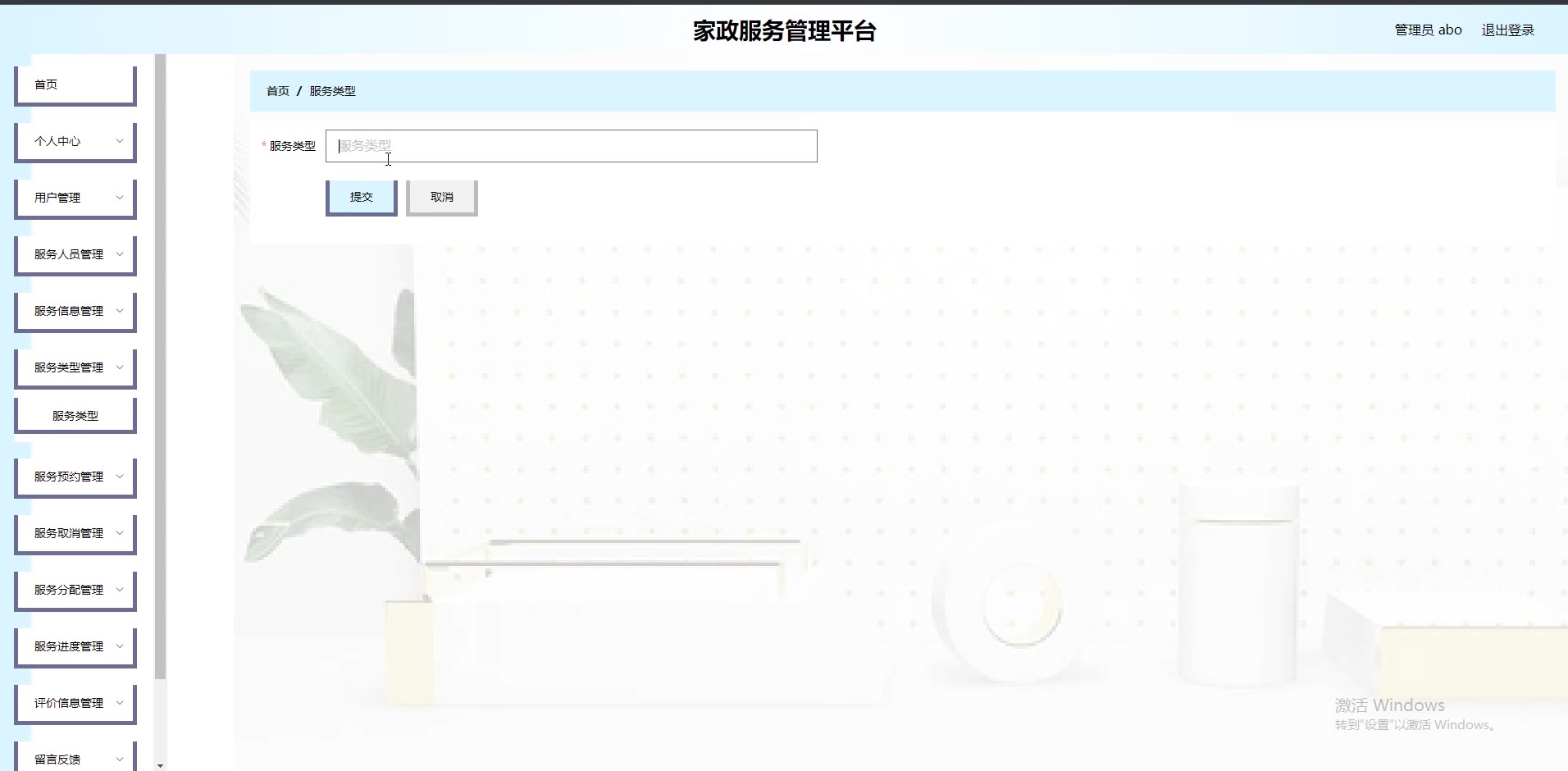Open the 首页 sidebar menu item

pyautogui.click(x=75, y=85)
